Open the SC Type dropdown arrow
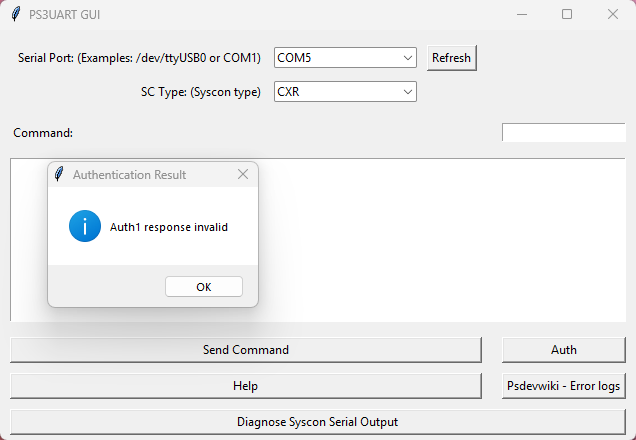This screenshot has height=440, width=636. click(407, 92)
